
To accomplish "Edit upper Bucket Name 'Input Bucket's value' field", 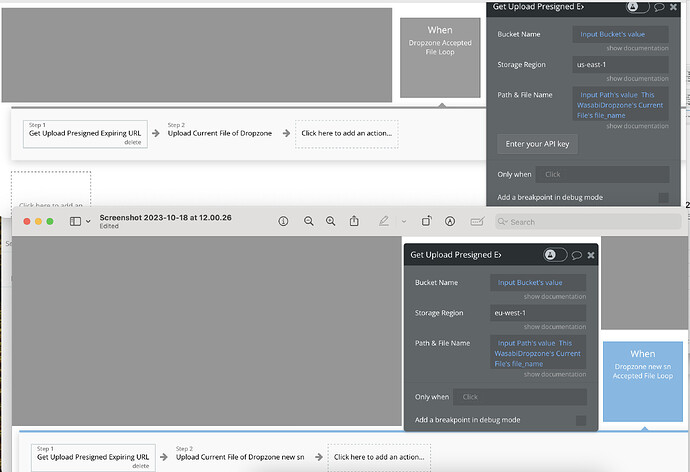I will pos(620,34).
